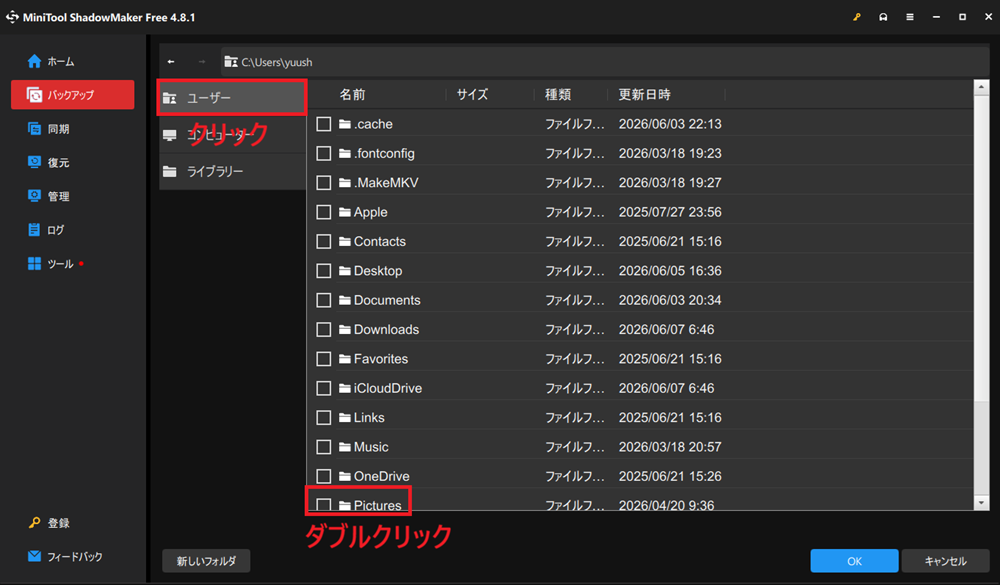The height and width of the screenshot is (585, 1000).
Task: Select the Links folder name
Action: [369, 417]
